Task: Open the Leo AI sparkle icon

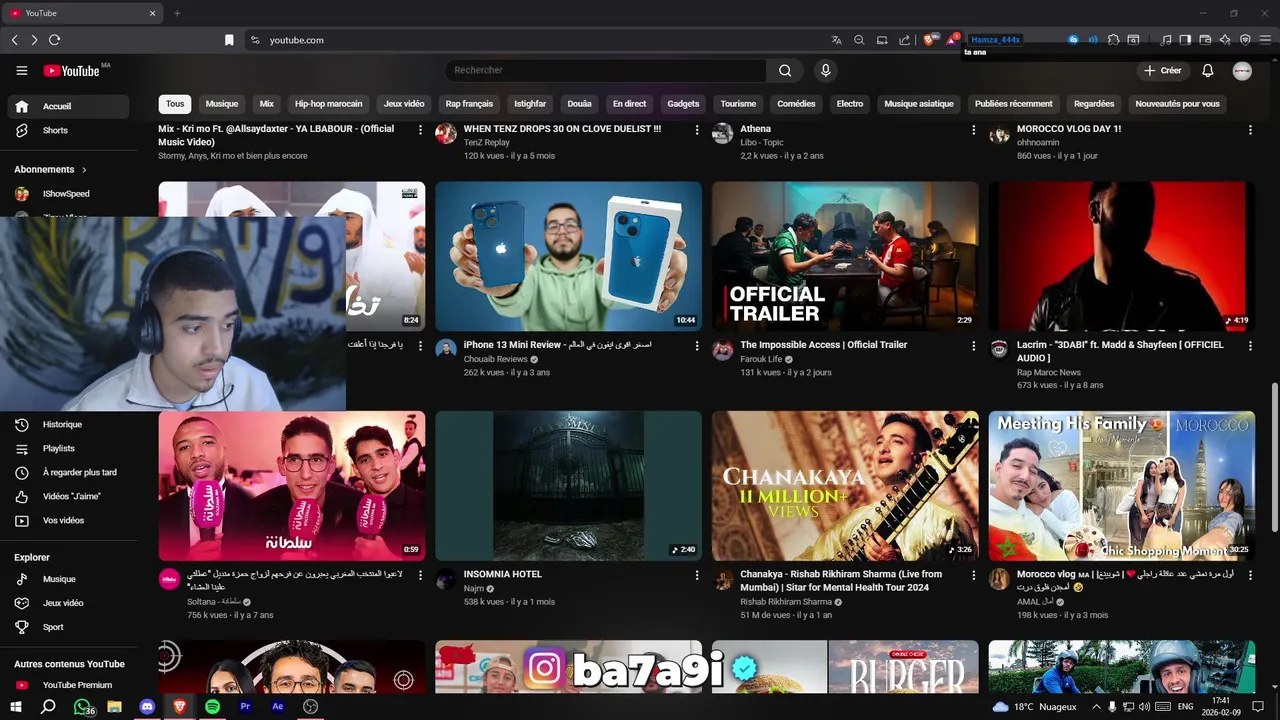Action: tap(1225, 40)
